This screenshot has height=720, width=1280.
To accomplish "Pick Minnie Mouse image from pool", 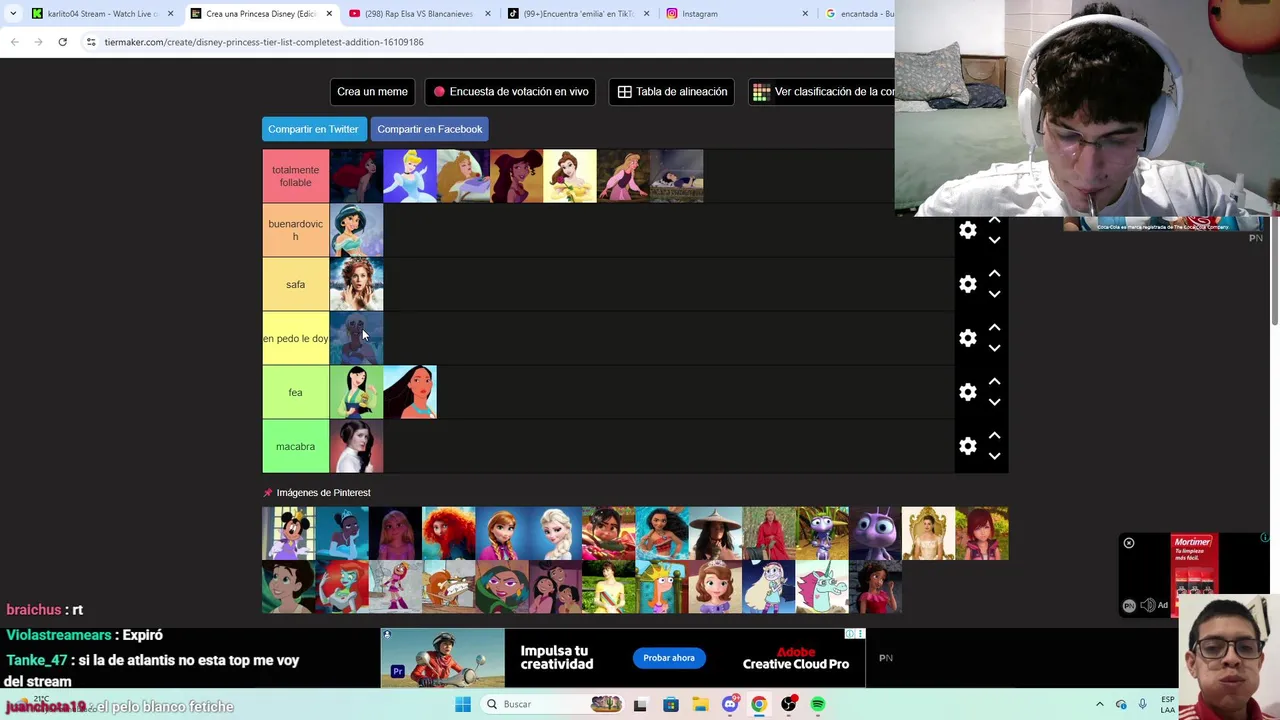I will pos(288,533).
